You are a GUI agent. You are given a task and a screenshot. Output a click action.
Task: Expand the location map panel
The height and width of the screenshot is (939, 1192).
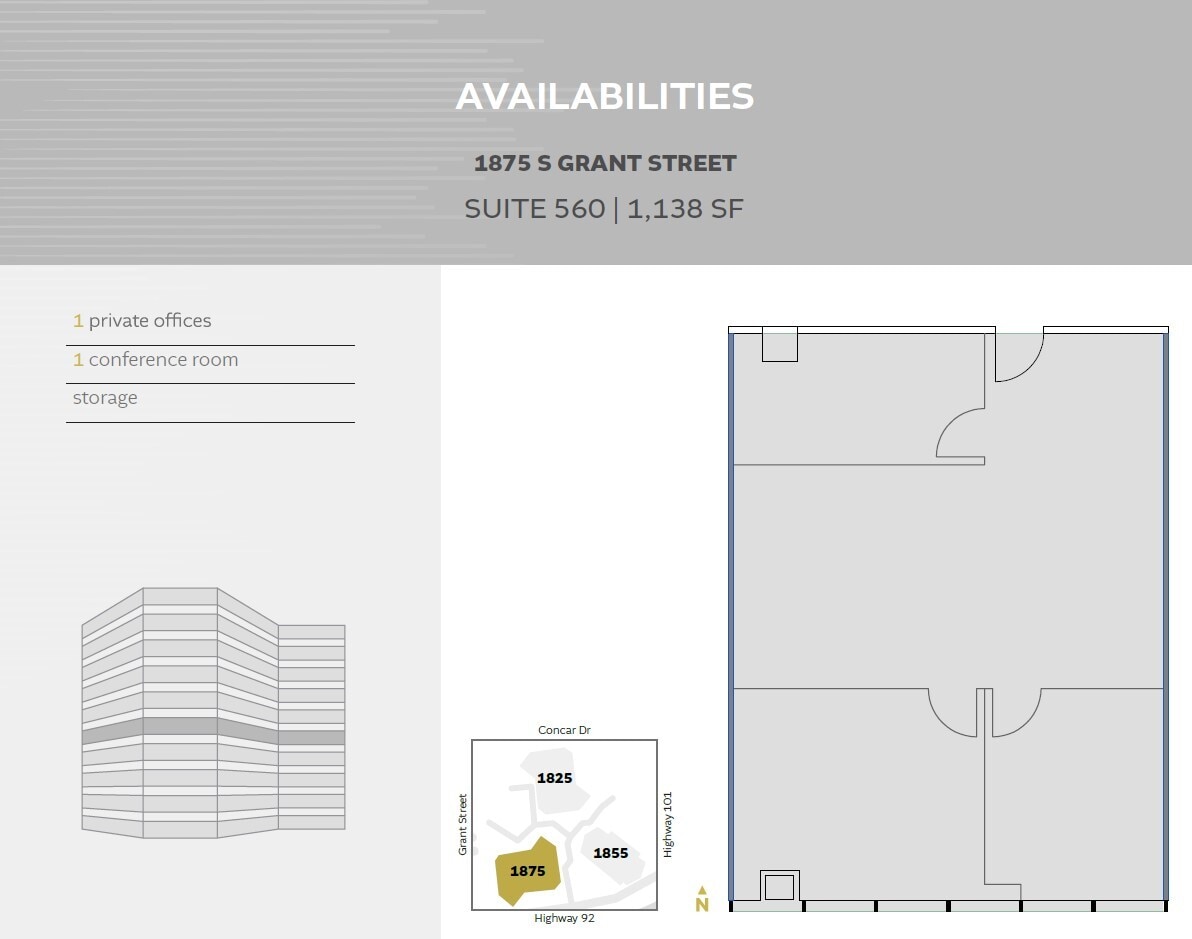(564, 824)
